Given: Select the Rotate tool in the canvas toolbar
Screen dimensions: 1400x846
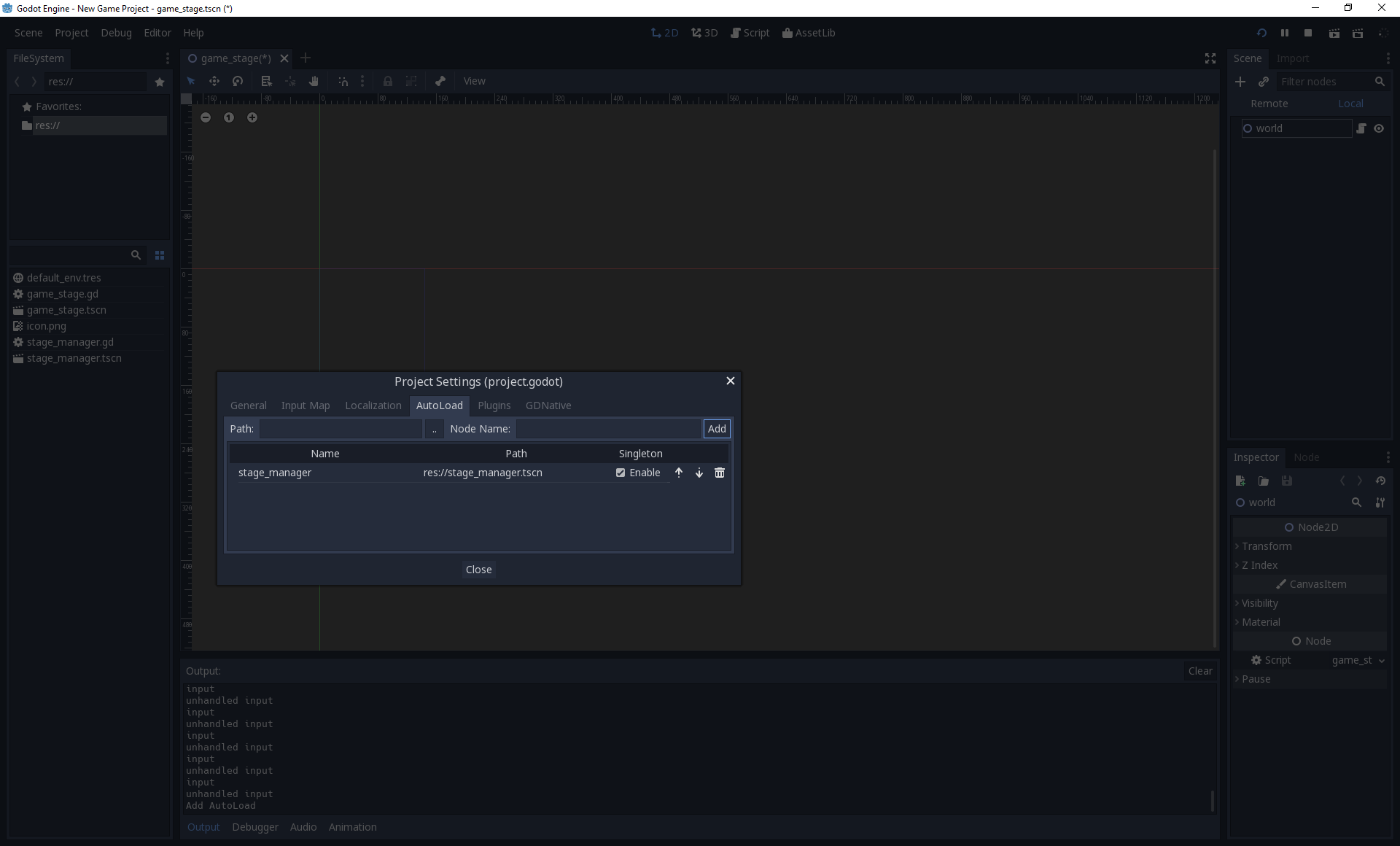Looking at the screenshot, I should click(x=238, y=81).
